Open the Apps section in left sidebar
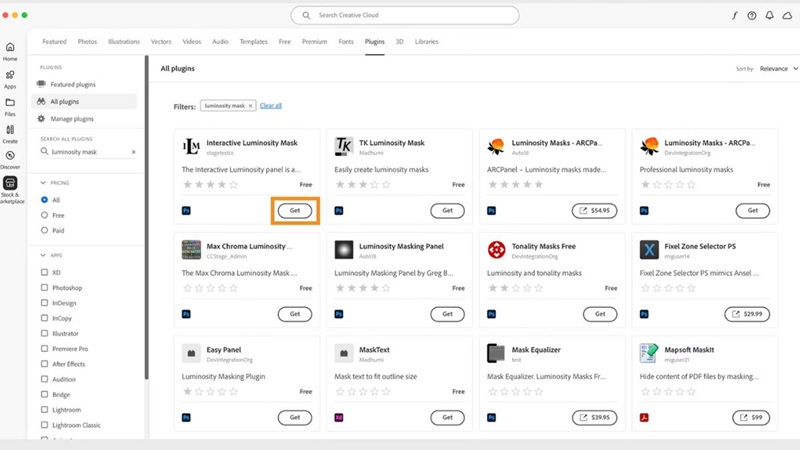This screenshot has width=800, height=450. tap(10, 78)
